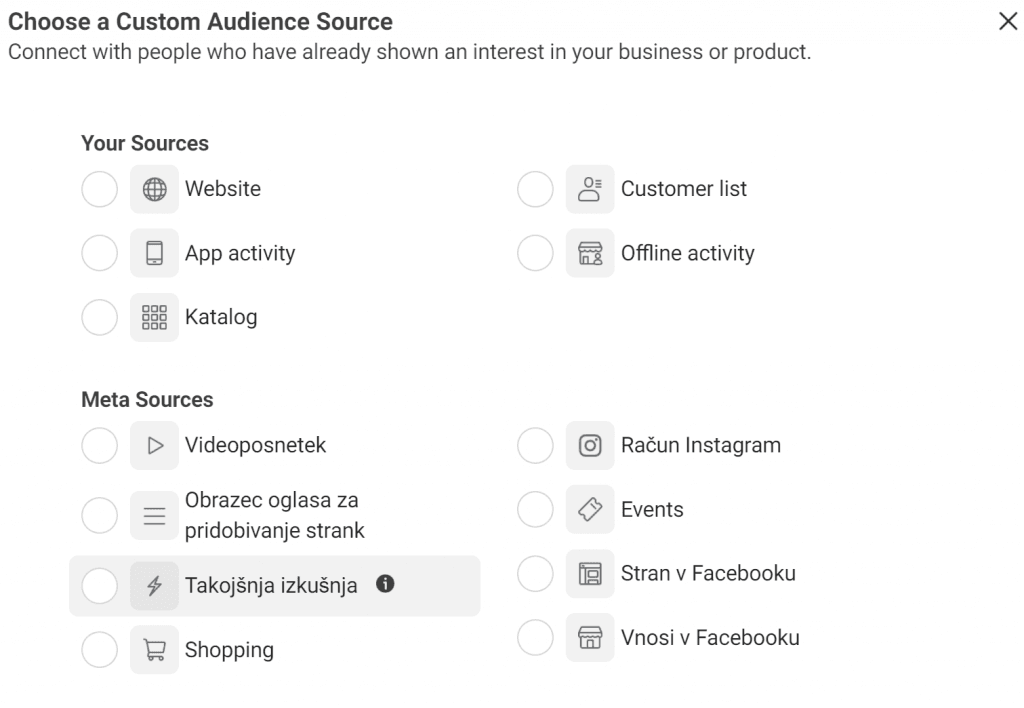Choose the Obrazec oglasa lead form radio
The width and height of the screenshot is (1024, 708).
pos(99,516)
